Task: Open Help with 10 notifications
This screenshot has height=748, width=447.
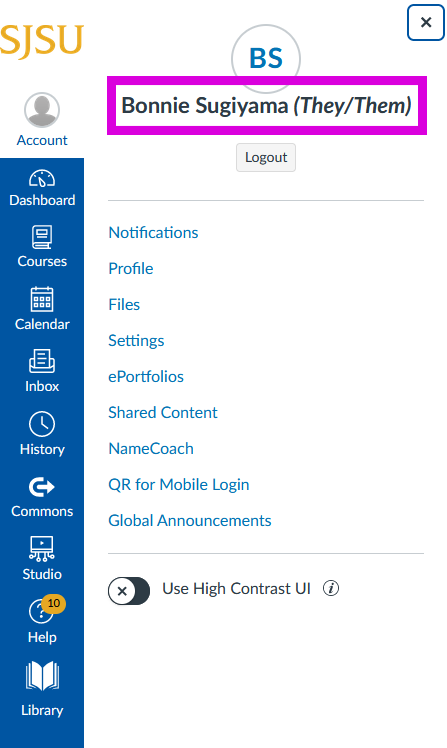Action: 42,620
